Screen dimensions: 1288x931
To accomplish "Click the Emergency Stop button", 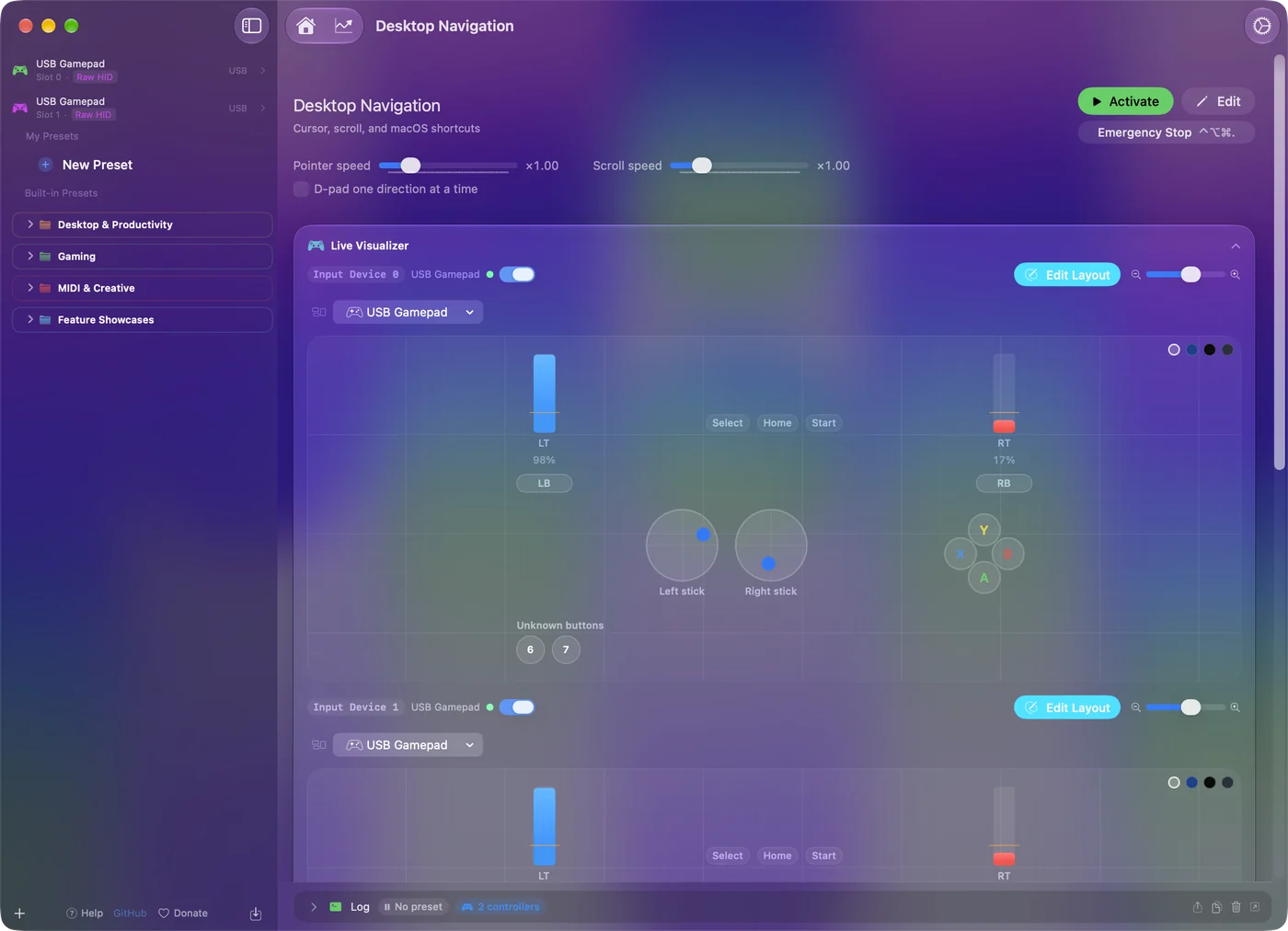I will click(1166, 132).
